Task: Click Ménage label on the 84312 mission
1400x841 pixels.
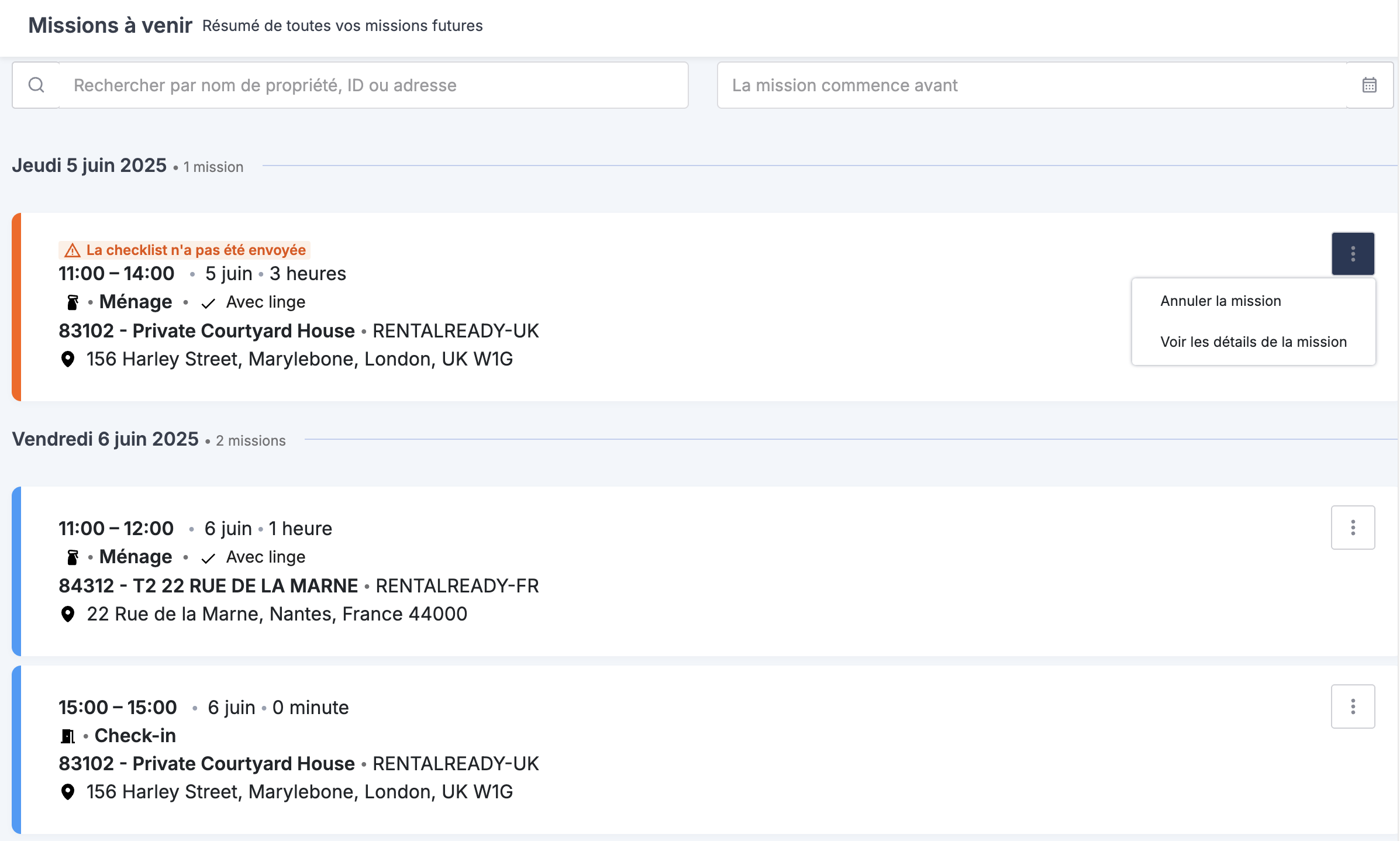Action: click(136, 557)
